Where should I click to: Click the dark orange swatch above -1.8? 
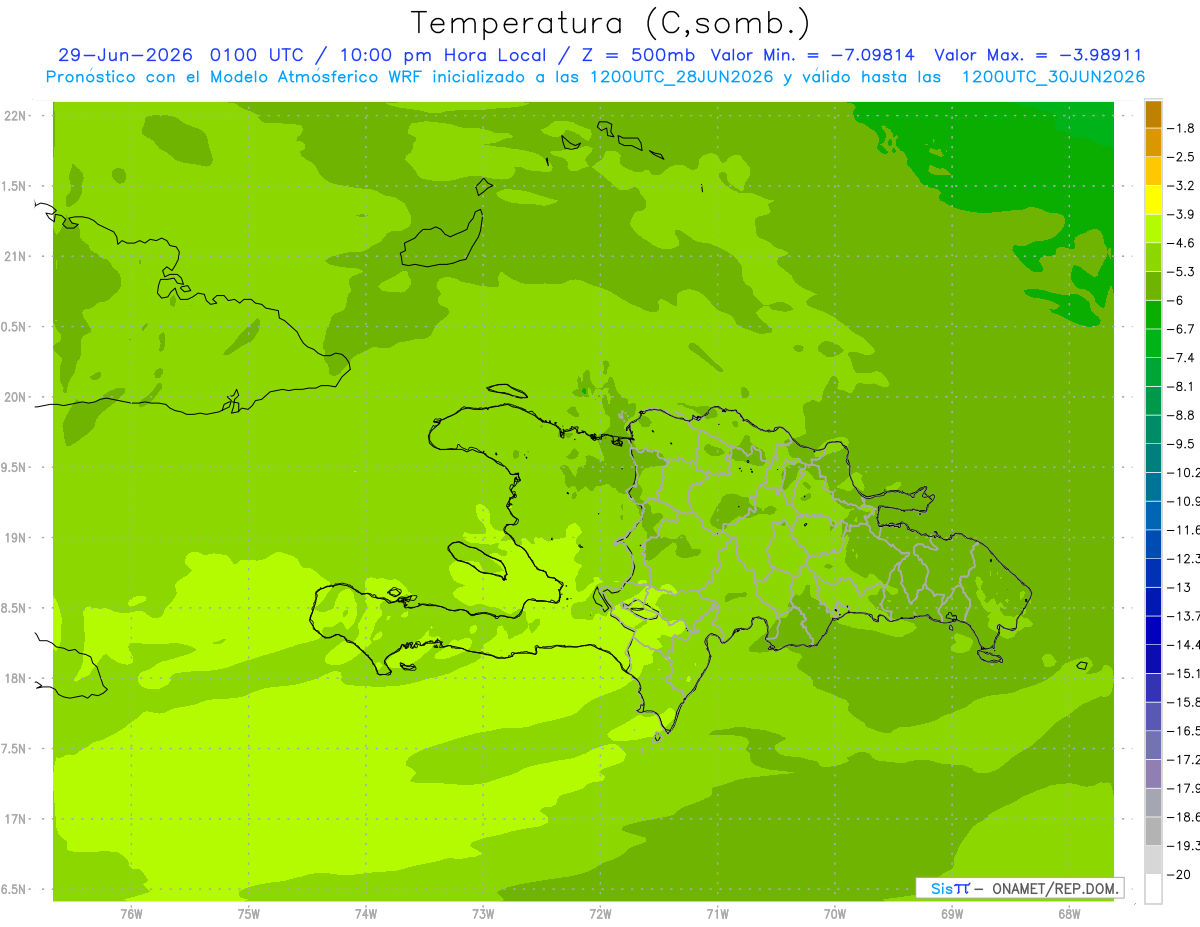(1153, 114)
